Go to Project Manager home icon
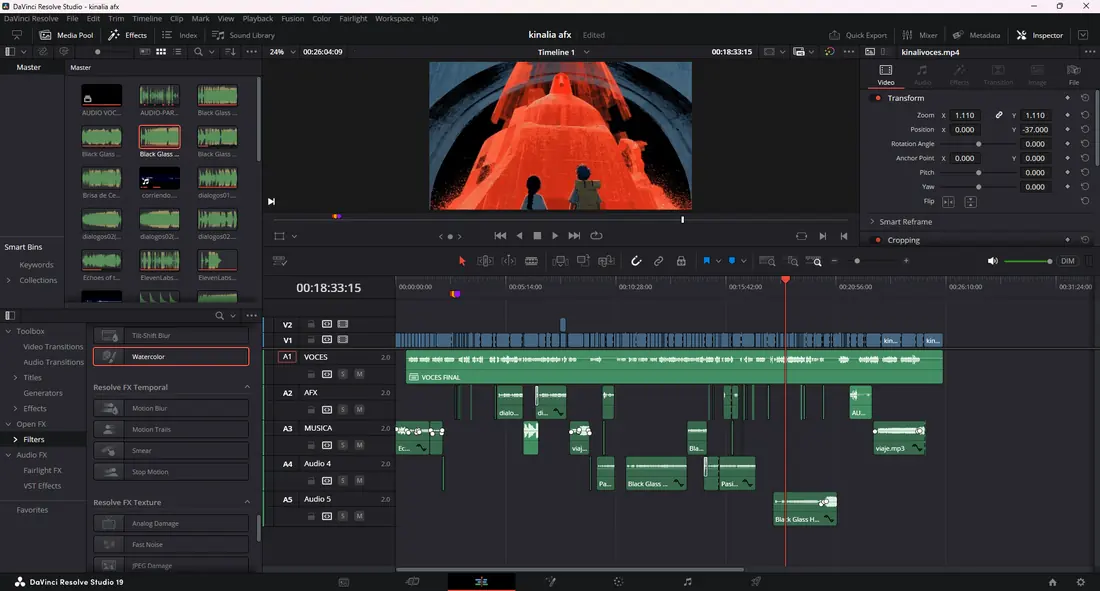The height and width of the screenshot is (591, 1100). tap(1052, 582)
